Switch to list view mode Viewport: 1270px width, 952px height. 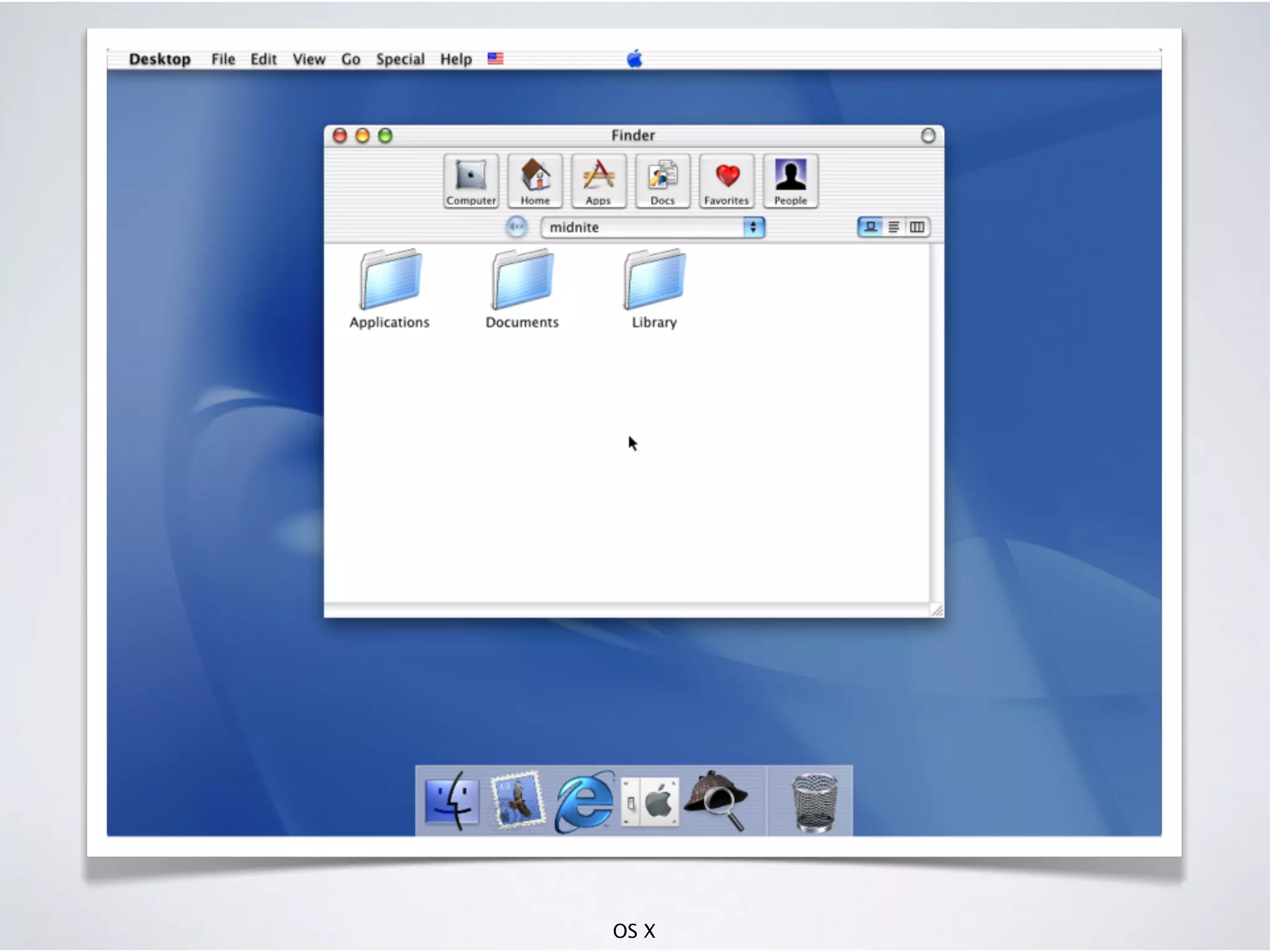pos(894,227)
